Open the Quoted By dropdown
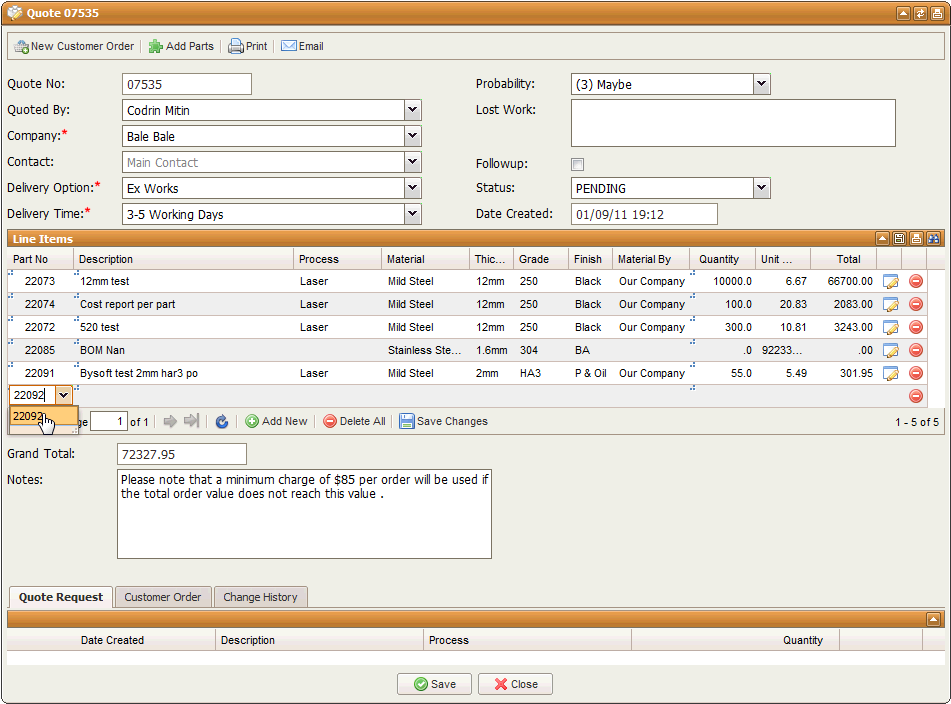This screenshot has height=704, width=951. click(x=412, y=110)
